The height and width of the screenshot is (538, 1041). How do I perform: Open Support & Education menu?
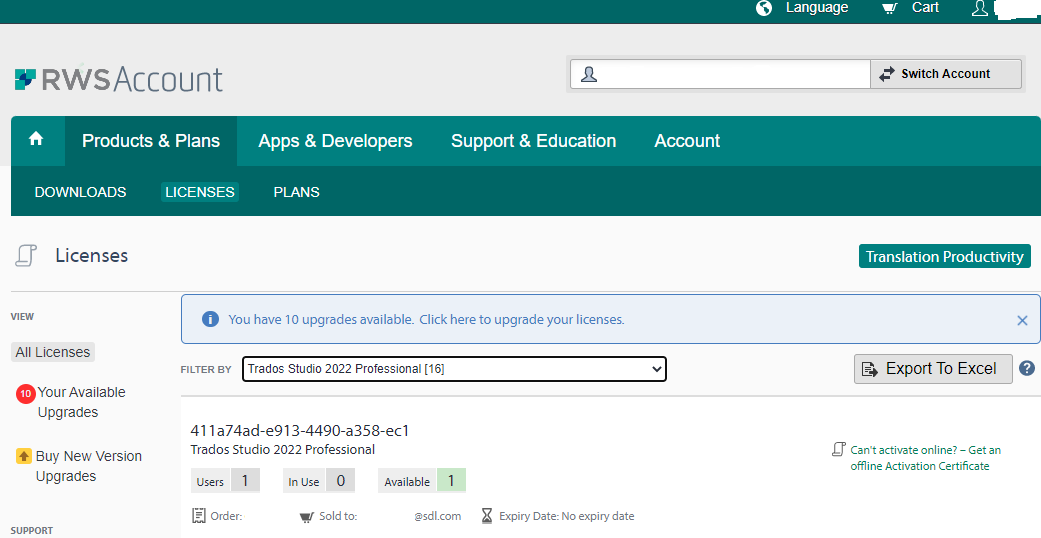534,141
